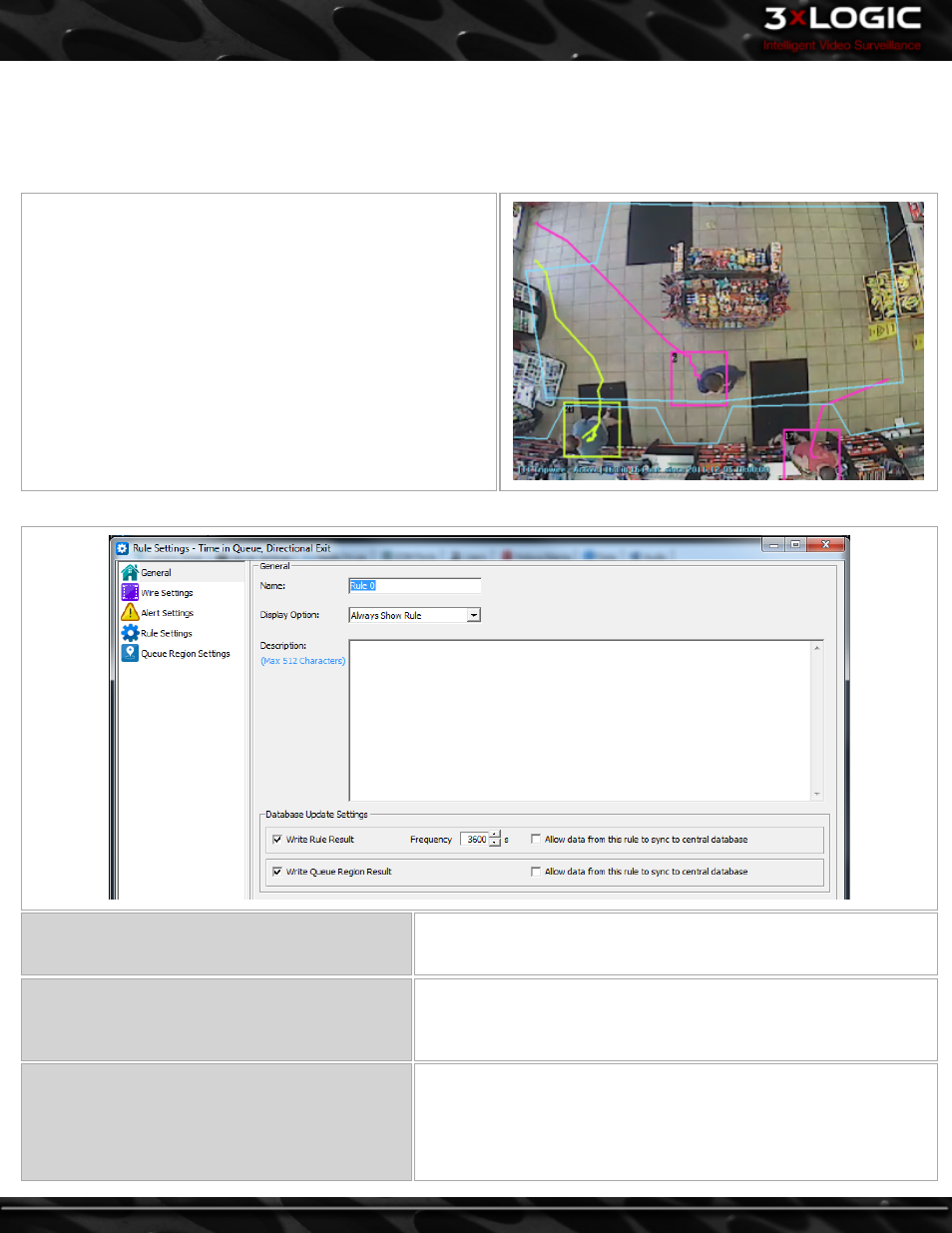
Task: Click the Max 512 Characters note
Action: [303, 661]
